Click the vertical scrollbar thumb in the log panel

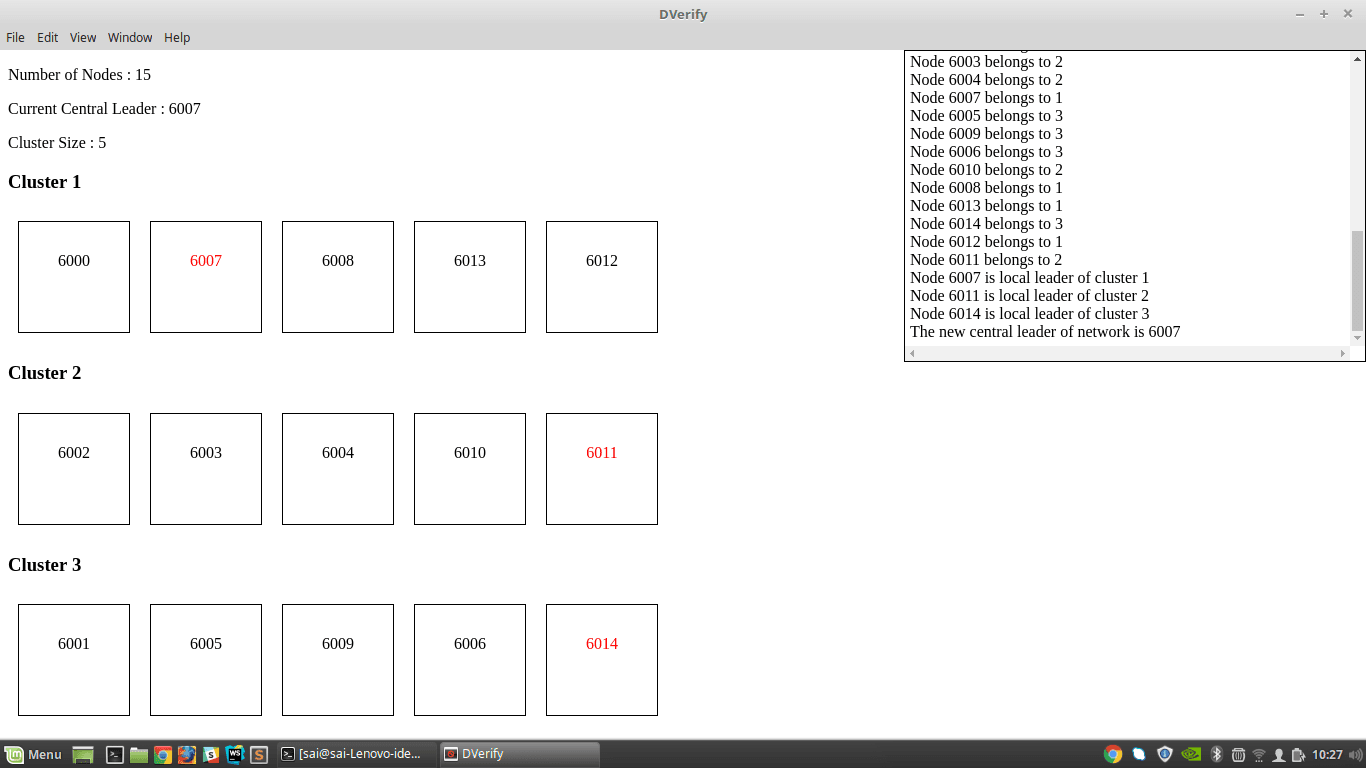coord(1357,280)
